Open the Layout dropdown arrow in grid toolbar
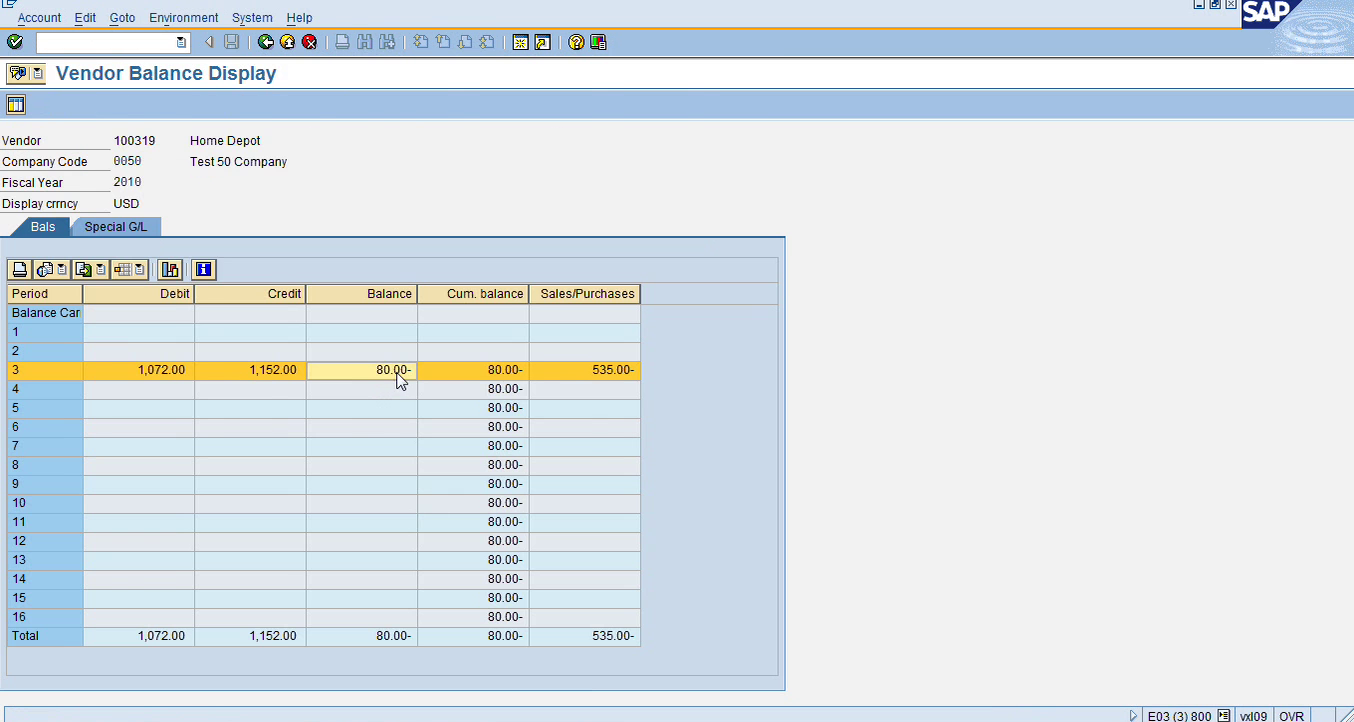The height and width of the screenshot is (722, 1354). click(x=140, y=269)
